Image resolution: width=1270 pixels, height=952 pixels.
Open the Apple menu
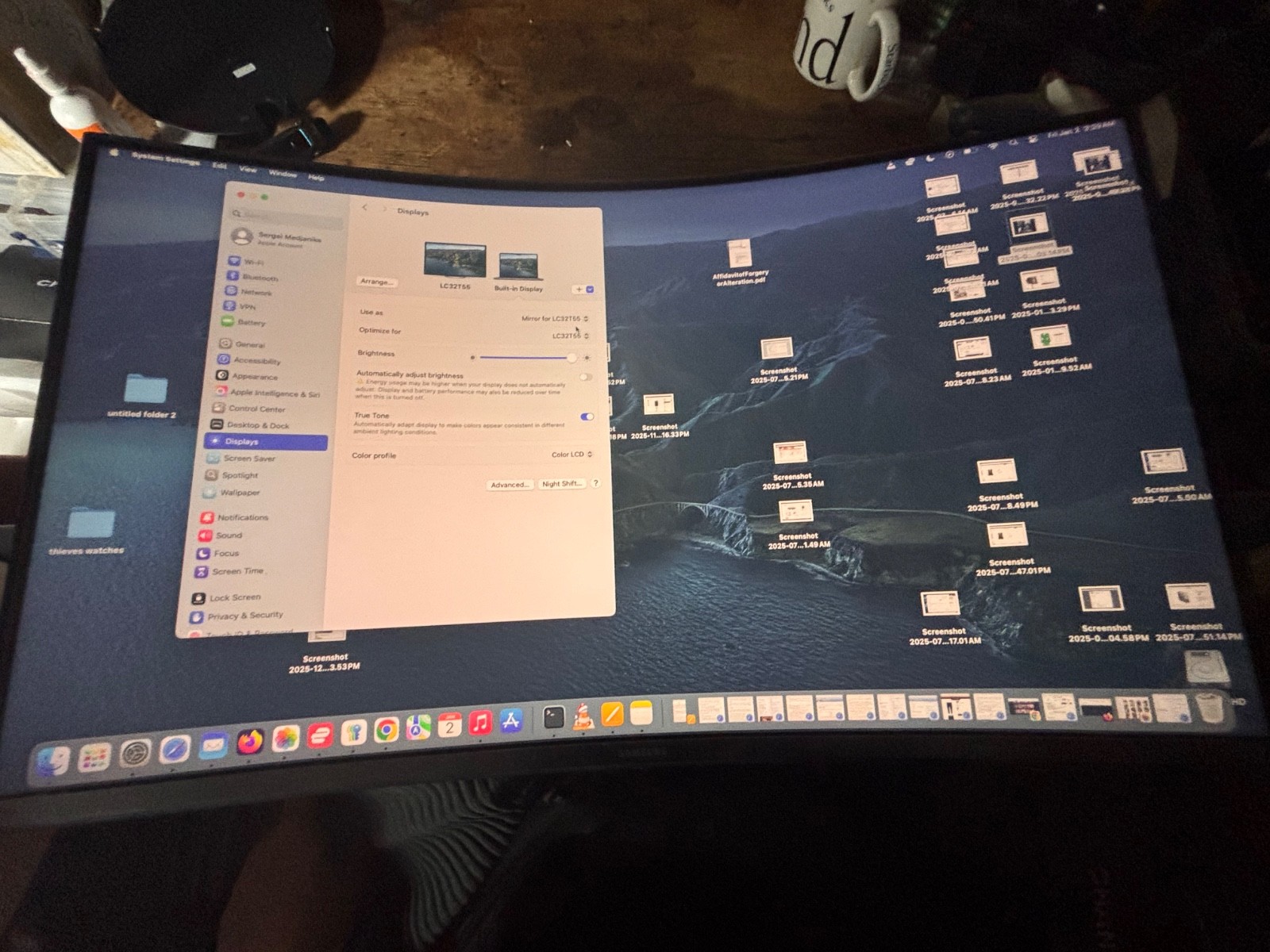tap(114, 152)
